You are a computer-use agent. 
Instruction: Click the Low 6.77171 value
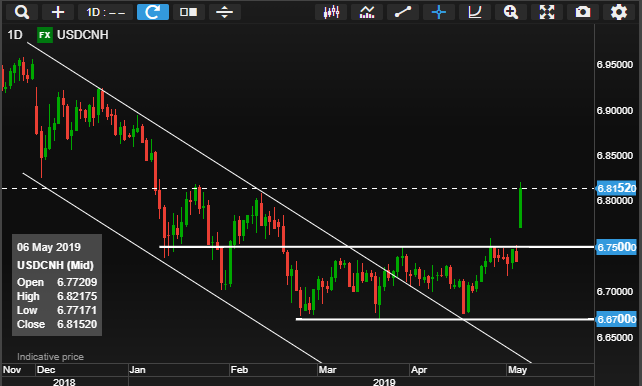(x=77, y=310)
